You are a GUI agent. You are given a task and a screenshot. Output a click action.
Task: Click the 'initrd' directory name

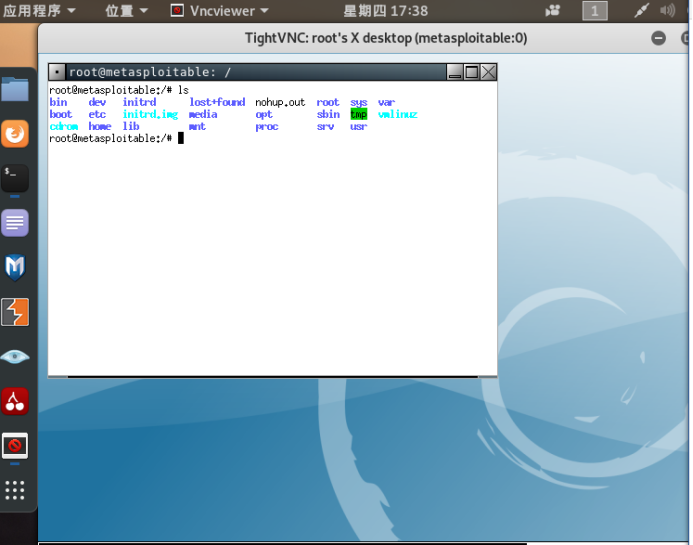coord(139,102)
